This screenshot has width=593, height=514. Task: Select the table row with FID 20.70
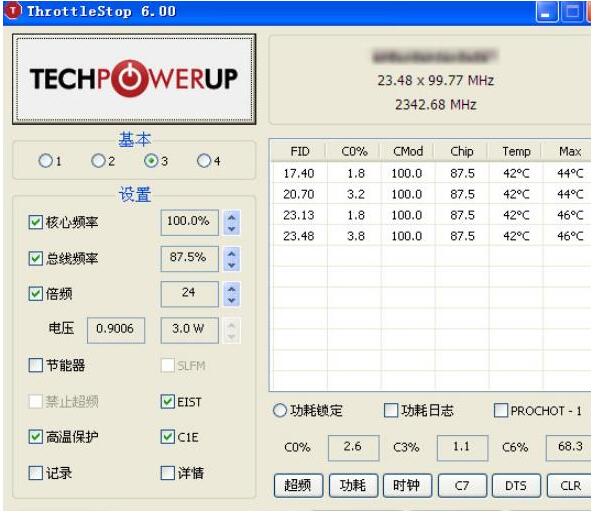pos(431,194)
